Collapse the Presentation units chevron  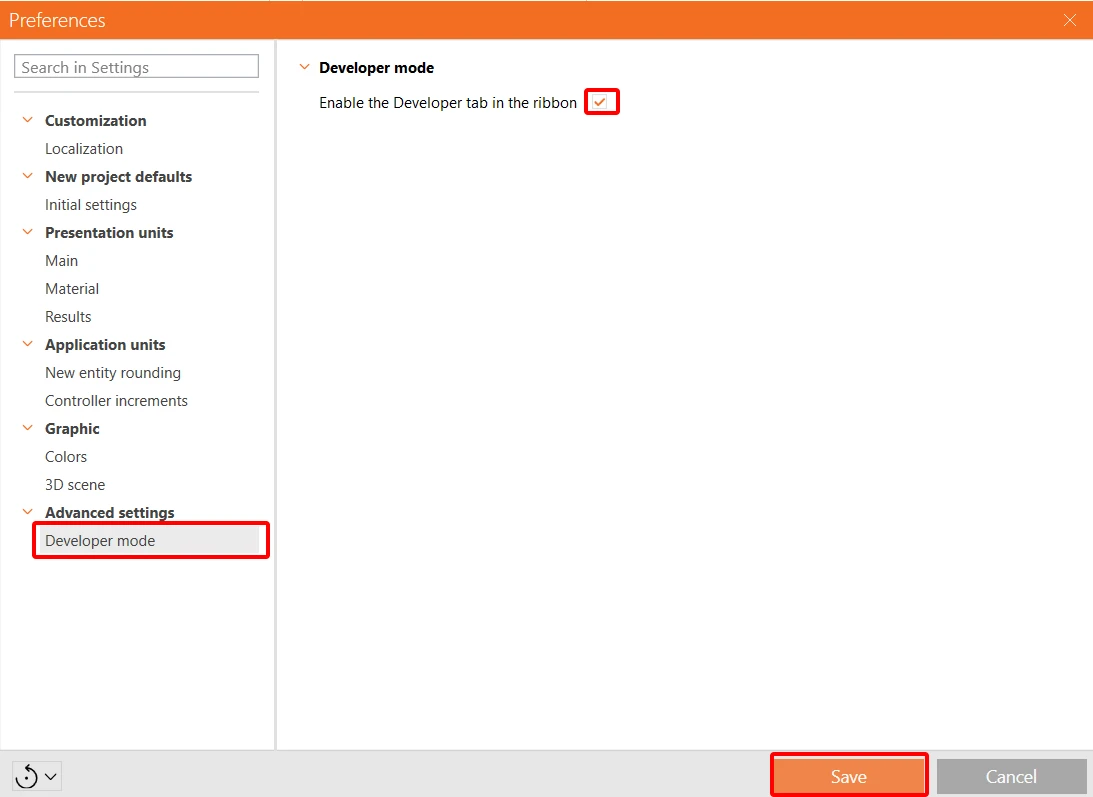click(28, 231)
